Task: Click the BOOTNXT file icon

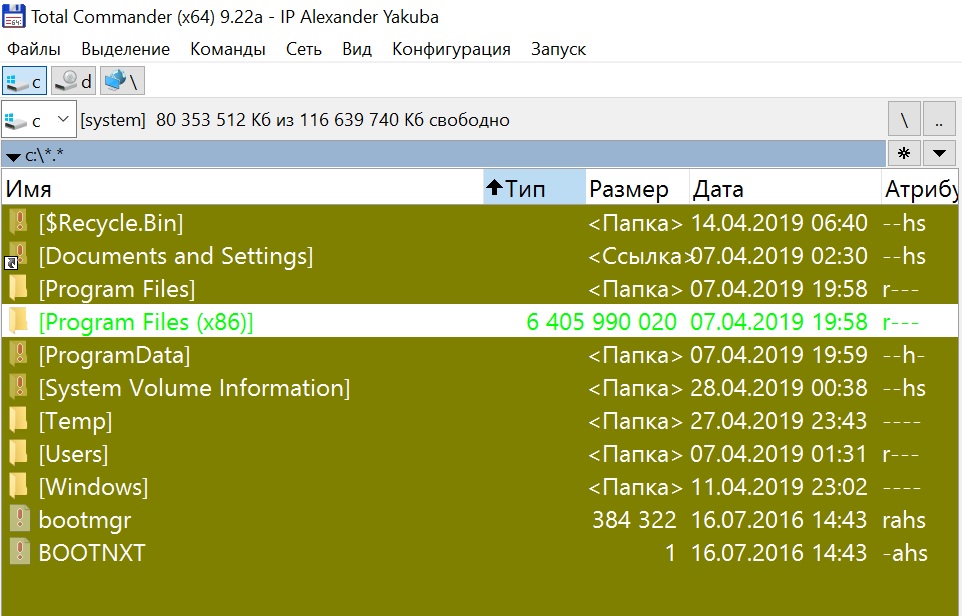Action: click(x=20, y=552)
